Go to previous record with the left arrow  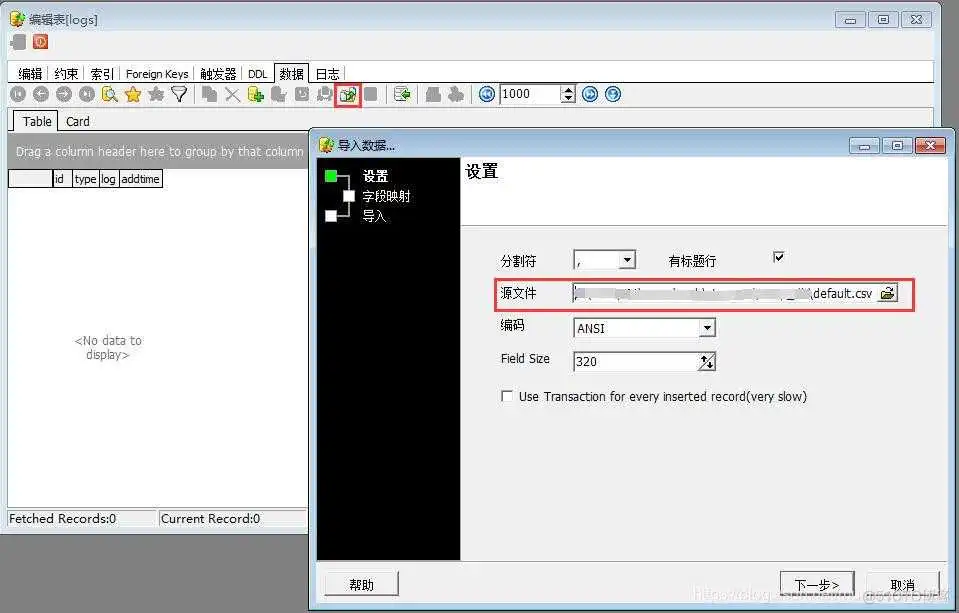coord(41,94)
